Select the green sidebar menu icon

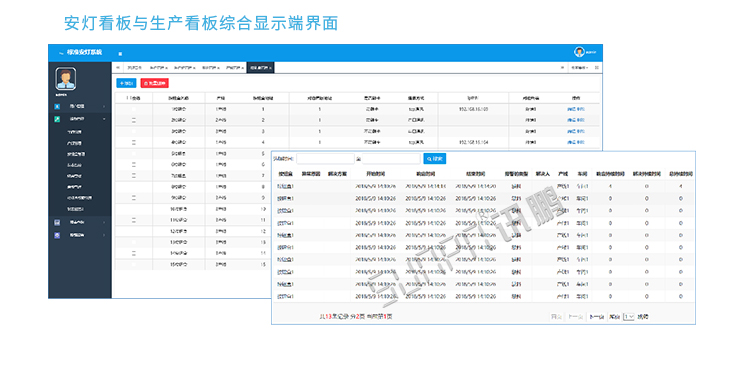point(57,119)
